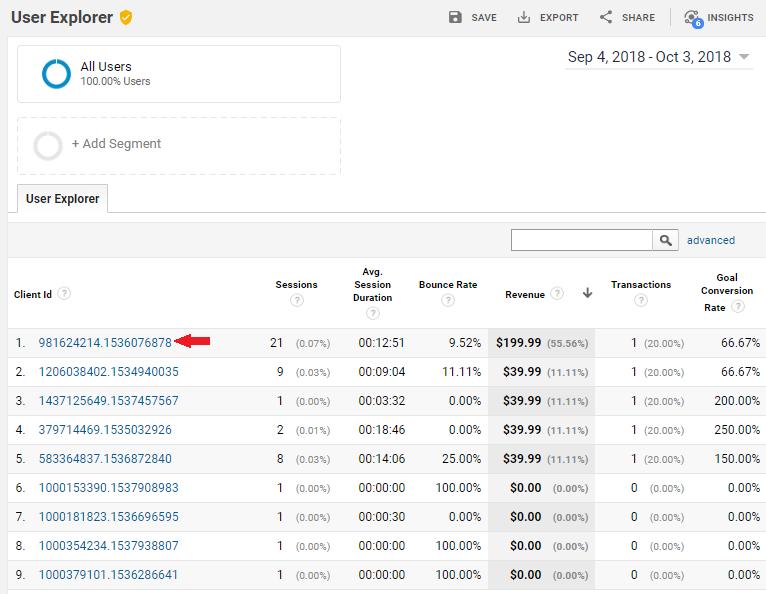Click the Transactions column header
766x594 pixels.
tap(641, 285)
